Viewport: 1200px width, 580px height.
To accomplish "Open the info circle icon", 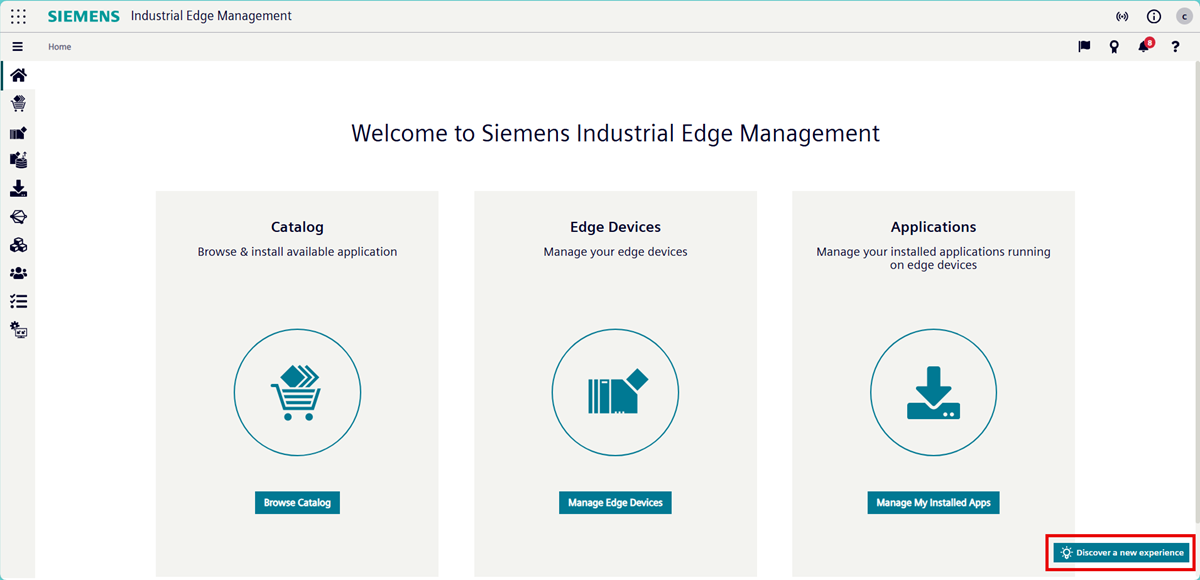I will (x=1153, y=17).
